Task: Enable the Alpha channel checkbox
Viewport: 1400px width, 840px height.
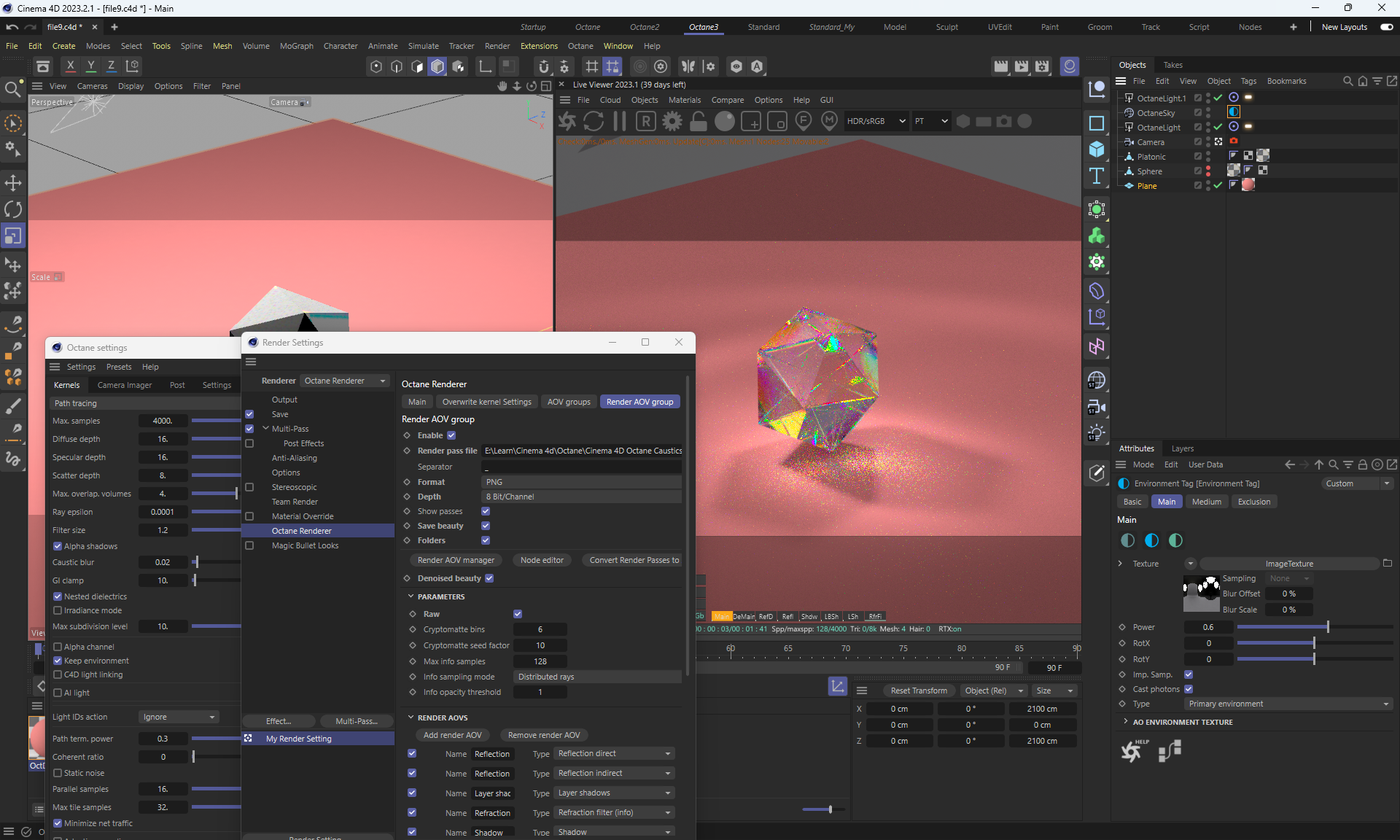Action: (58, 647)
